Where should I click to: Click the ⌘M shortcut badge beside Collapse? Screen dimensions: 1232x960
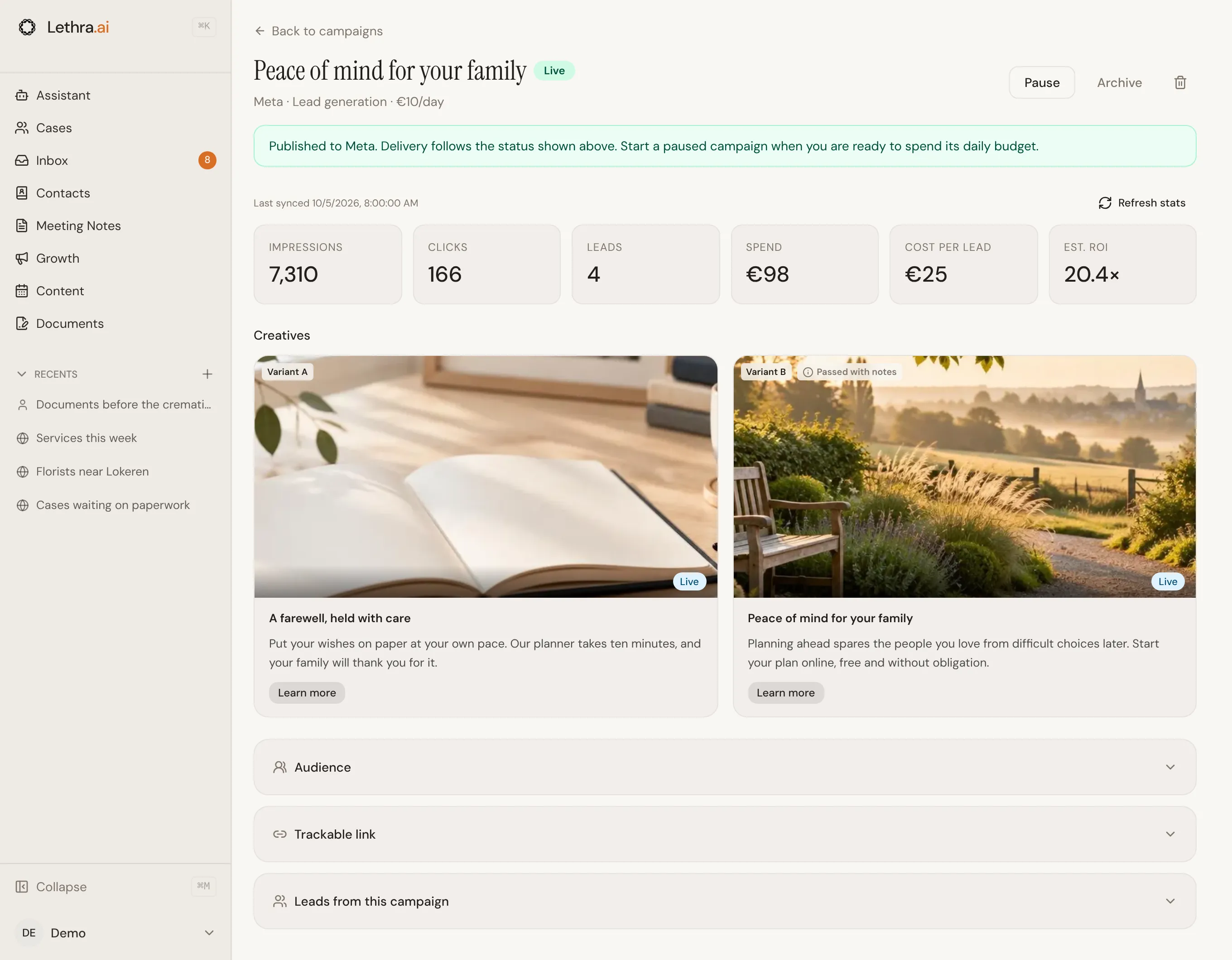click(x=204, y=886)
